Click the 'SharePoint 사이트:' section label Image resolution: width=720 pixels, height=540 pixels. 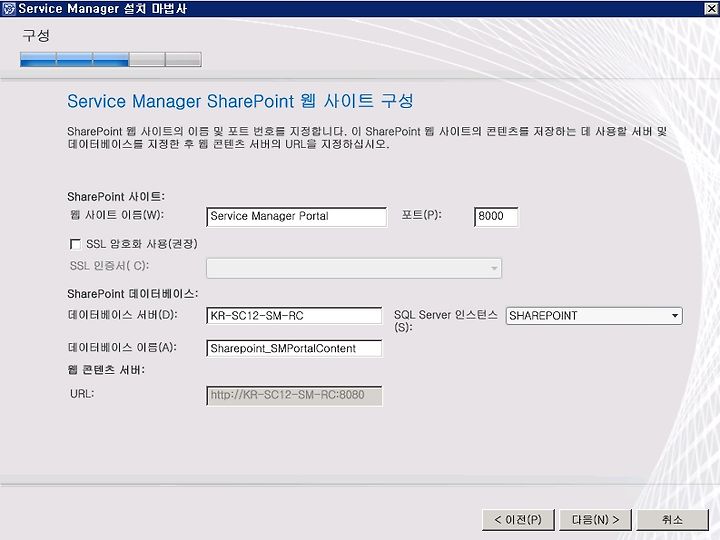click(x=116, y=197)
